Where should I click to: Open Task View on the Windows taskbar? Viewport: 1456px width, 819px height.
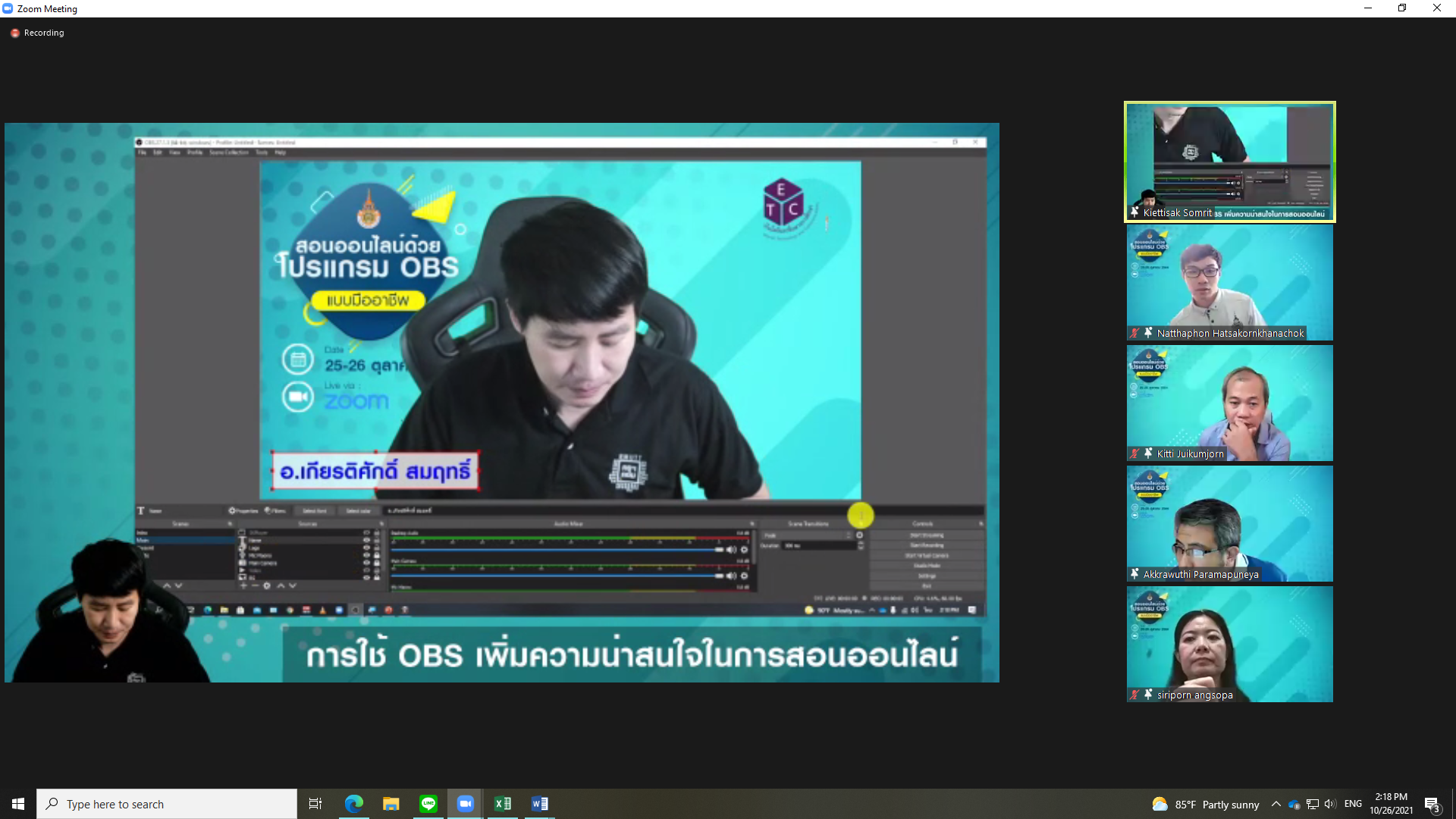(x=315, y=804)
